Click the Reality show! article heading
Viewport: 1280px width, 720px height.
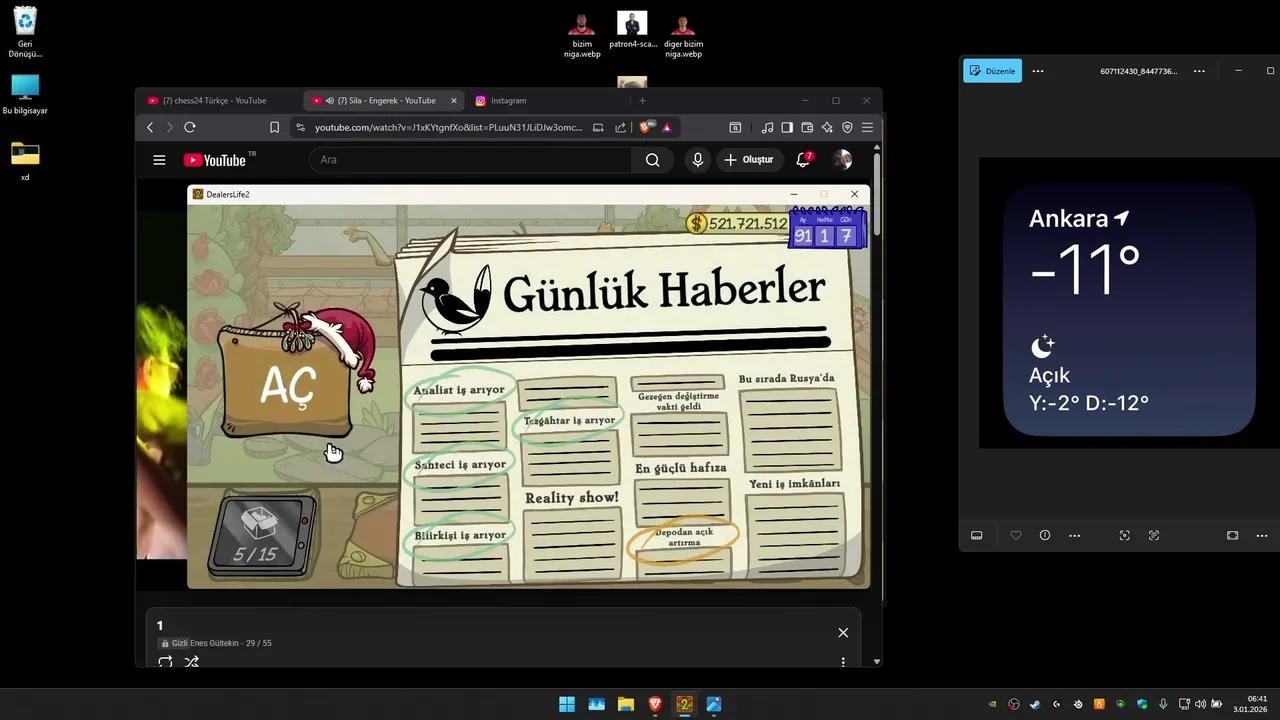pyautogui.click(x=572, y=498)
